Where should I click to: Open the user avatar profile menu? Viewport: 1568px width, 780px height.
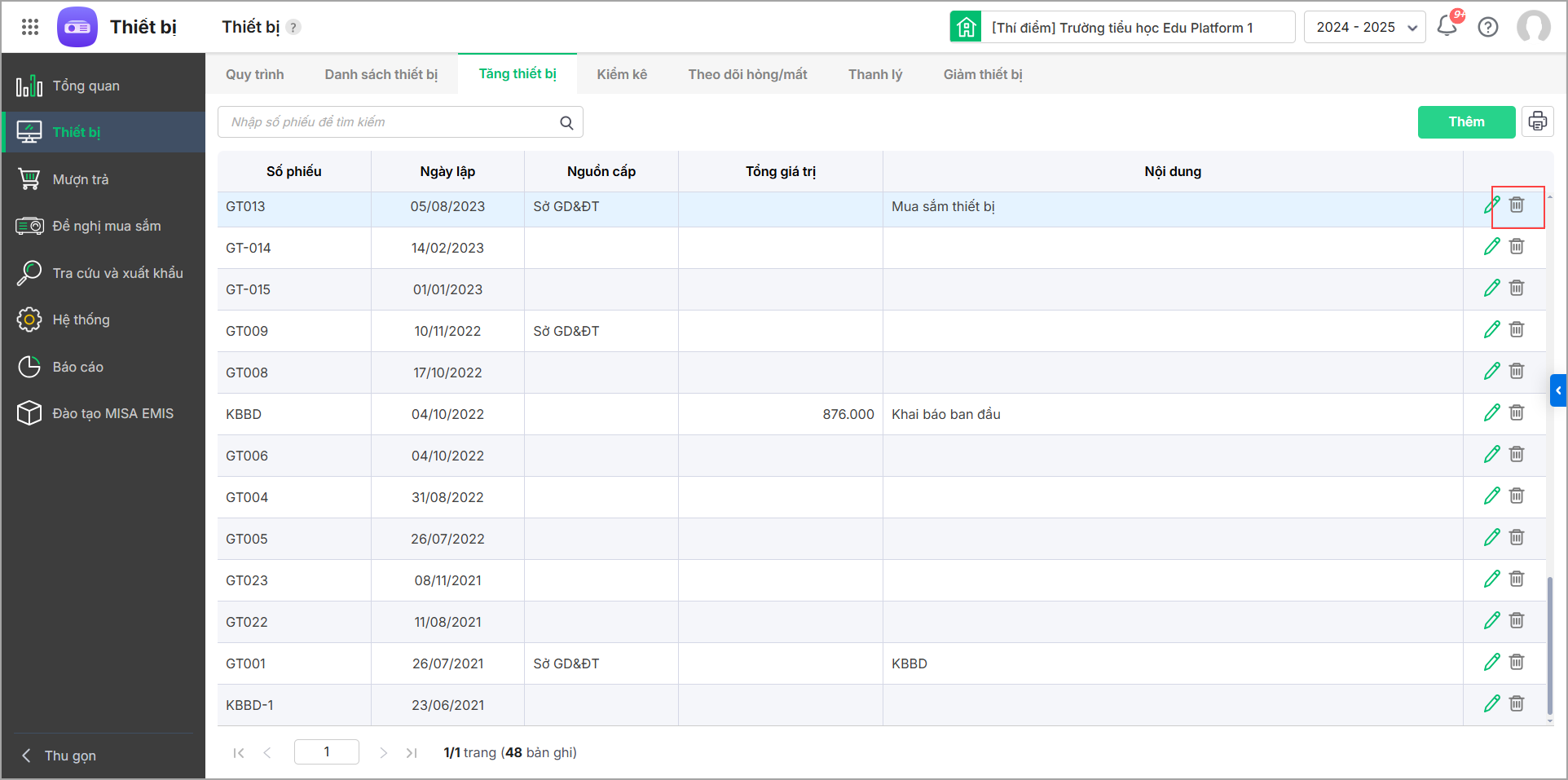coord(1533,27)
